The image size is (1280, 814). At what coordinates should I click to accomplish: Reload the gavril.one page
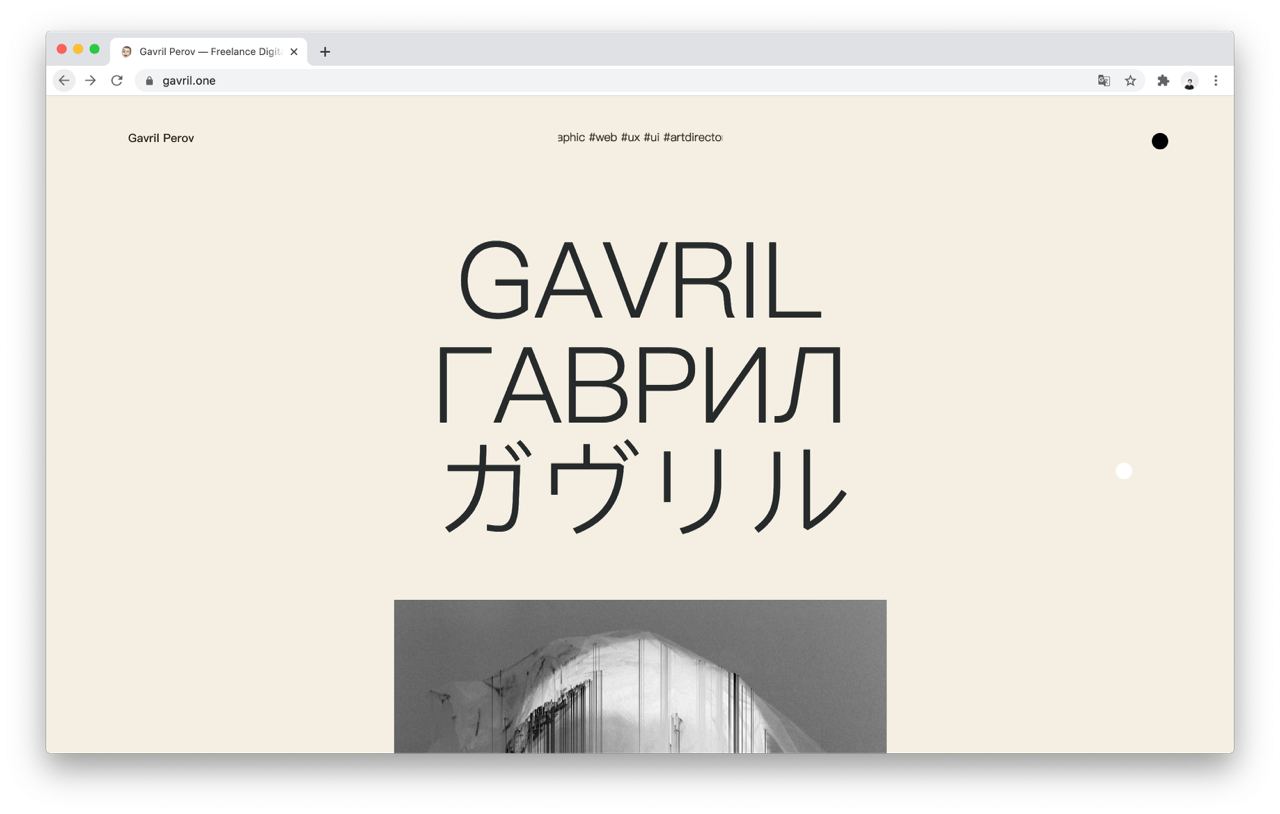pos(117,81)
